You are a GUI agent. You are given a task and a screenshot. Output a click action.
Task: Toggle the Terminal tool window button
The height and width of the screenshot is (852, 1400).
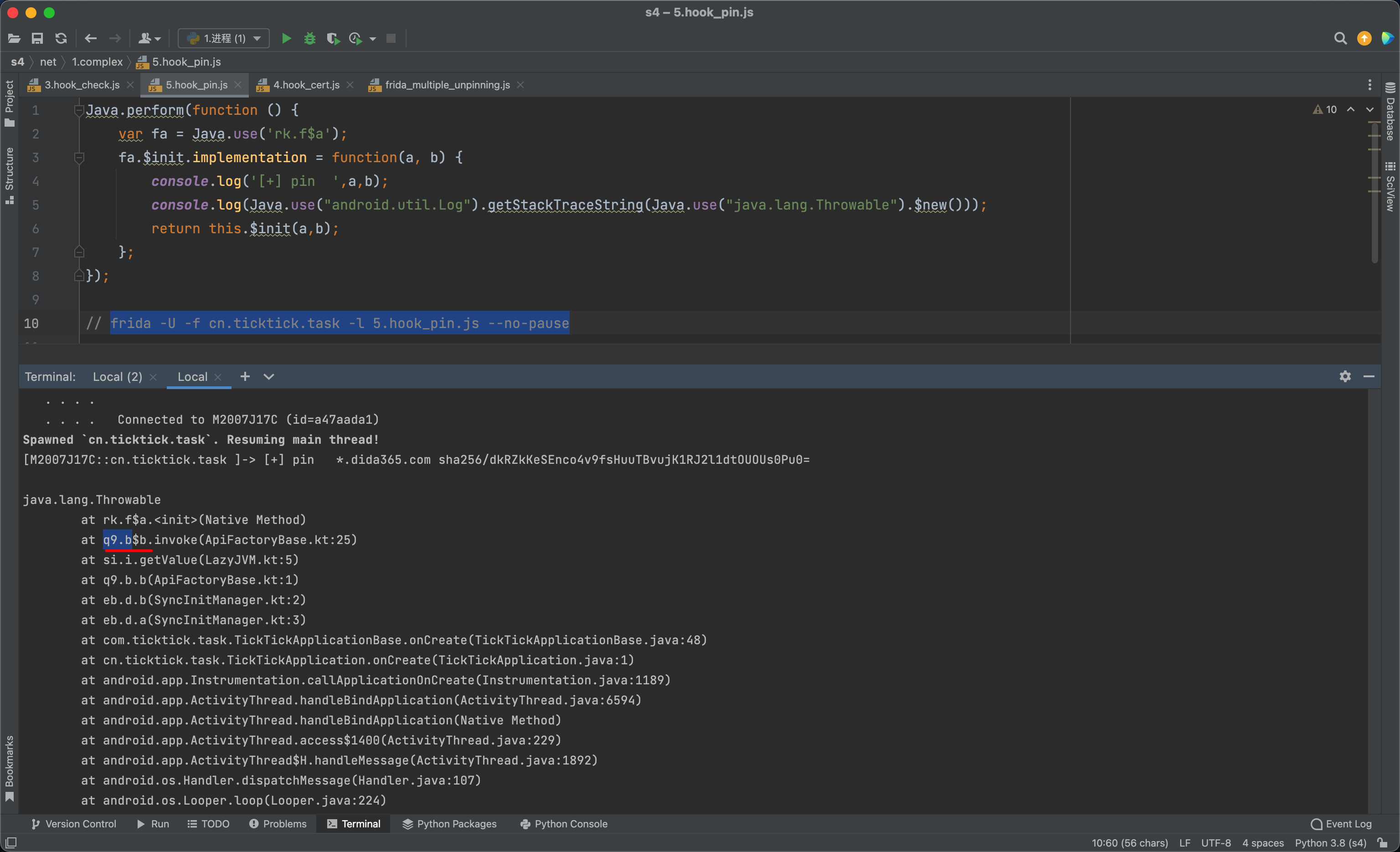point(353,824)
